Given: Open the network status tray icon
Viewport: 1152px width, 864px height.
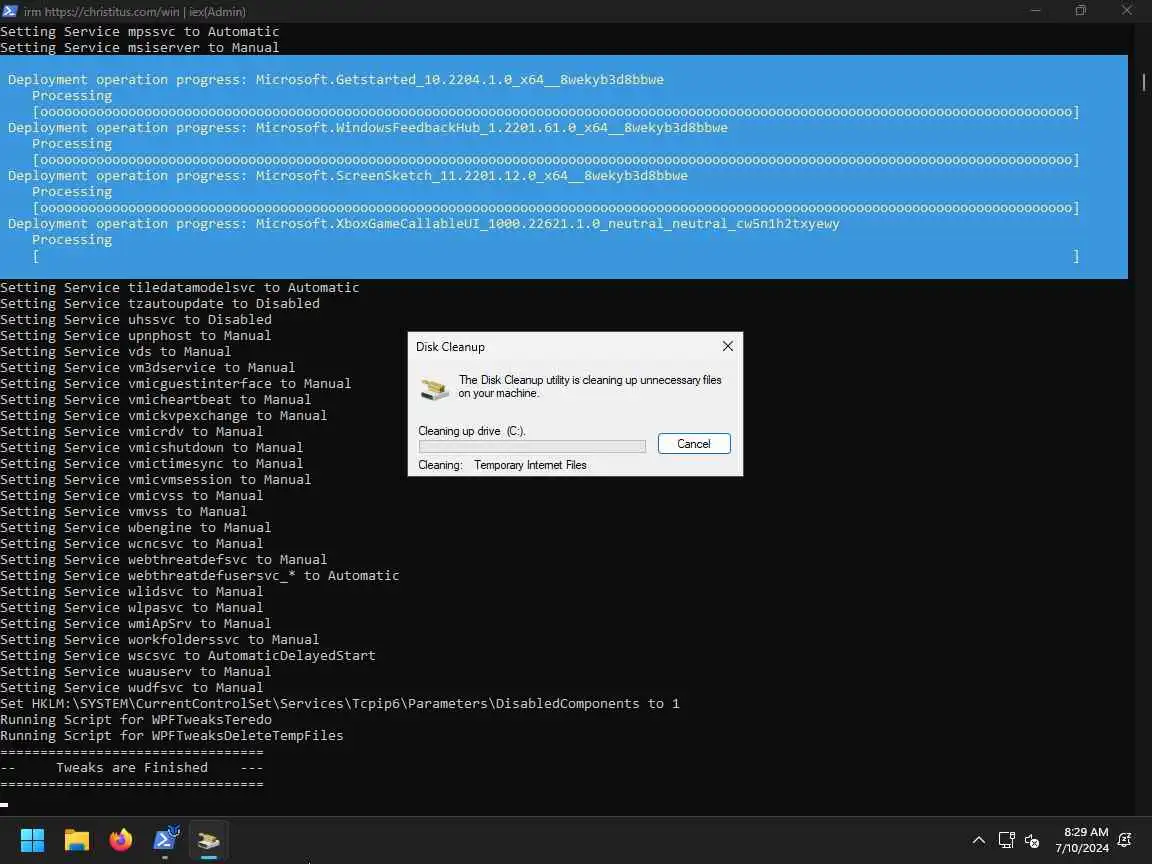Looking at the screenshot, I should (x=1007, y=840).
